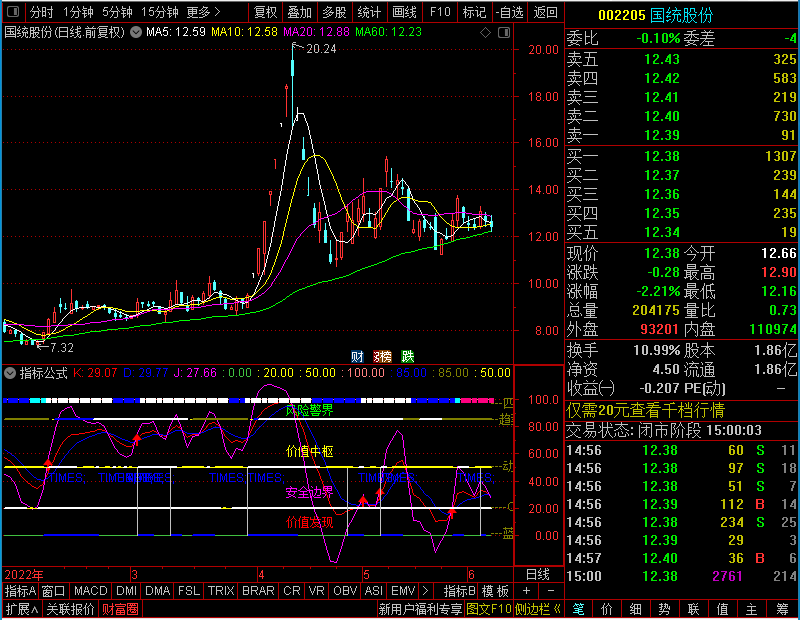This screenshot has width=800, height=620.
Task: Switch indicator to MACD
Action: (91, 591)
